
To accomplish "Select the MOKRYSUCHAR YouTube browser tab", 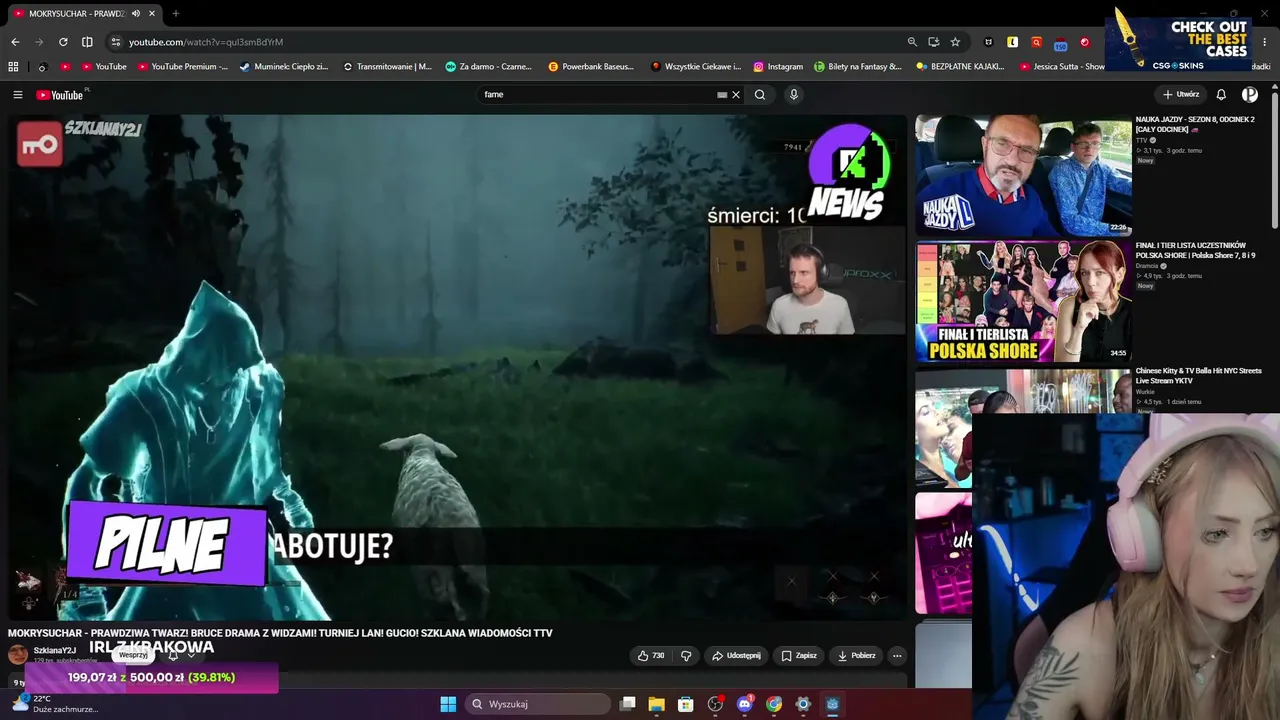I will [84, 14].
